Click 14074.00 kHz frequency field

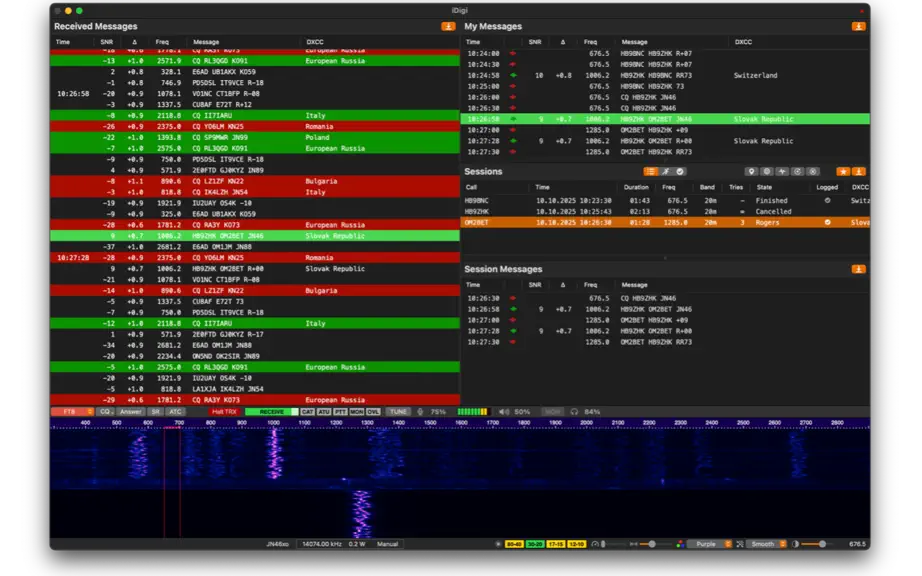tap(321, 544)
